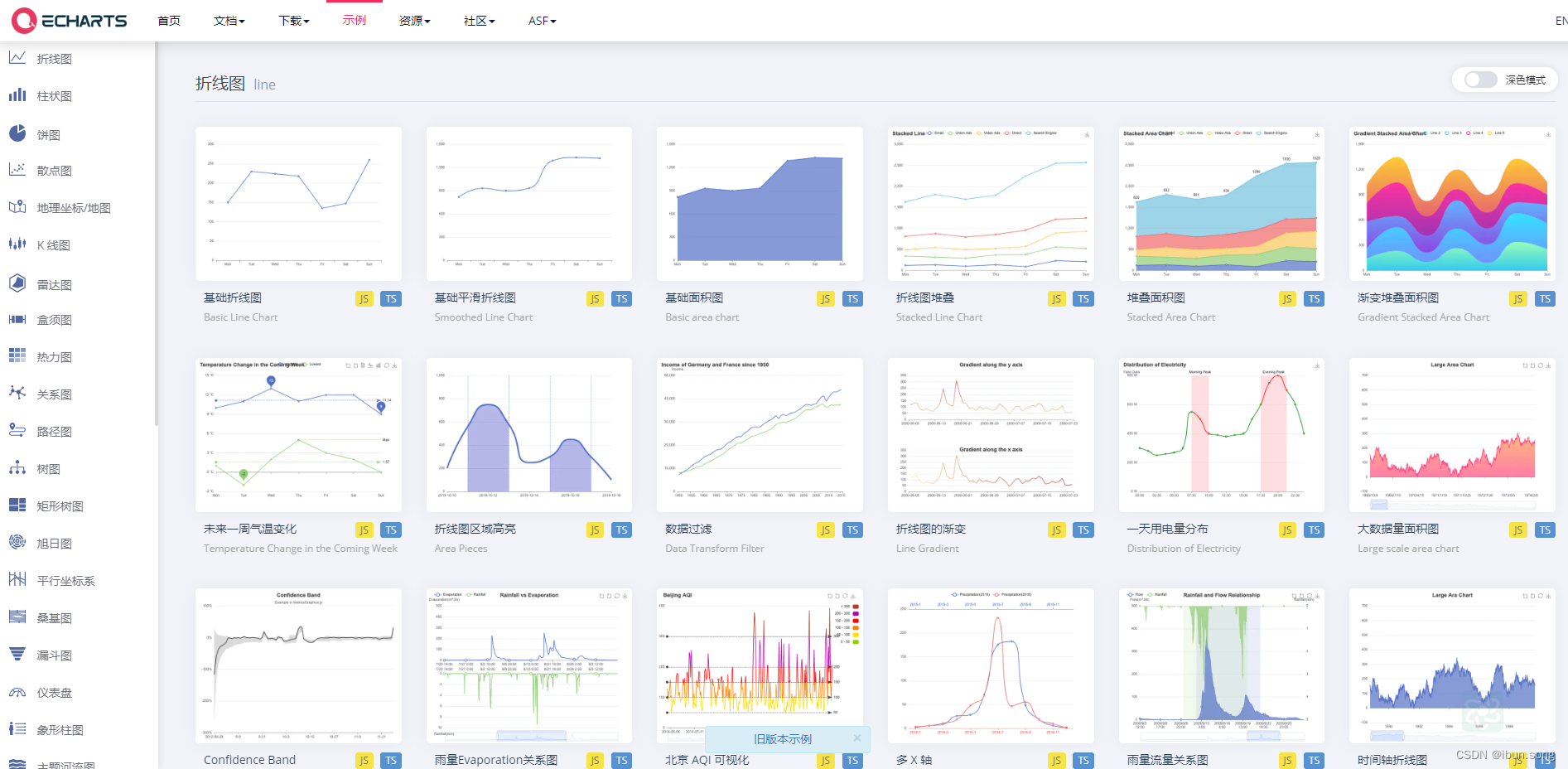This screenshot has width=1568, height=769.
Task: Open the gauge (仪表盘) icon
Action: (17, 692)
